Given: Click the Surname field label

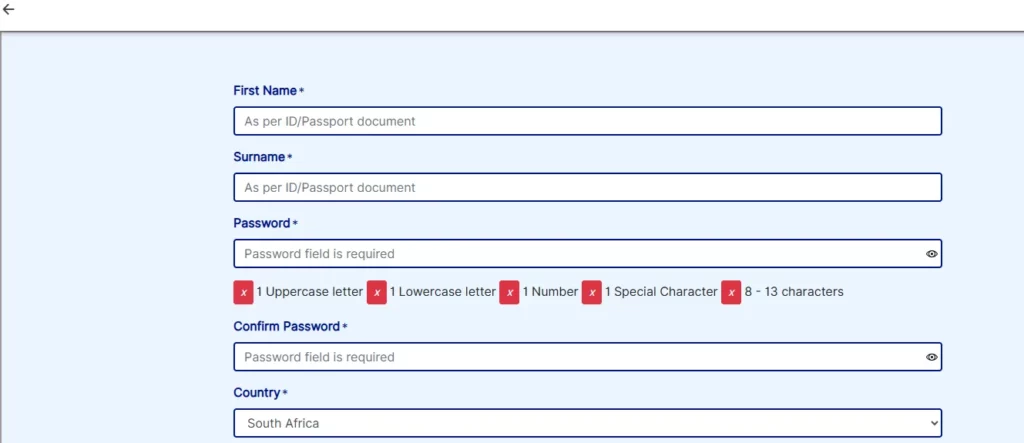Looking at the screenshot, I should point(259,157).
